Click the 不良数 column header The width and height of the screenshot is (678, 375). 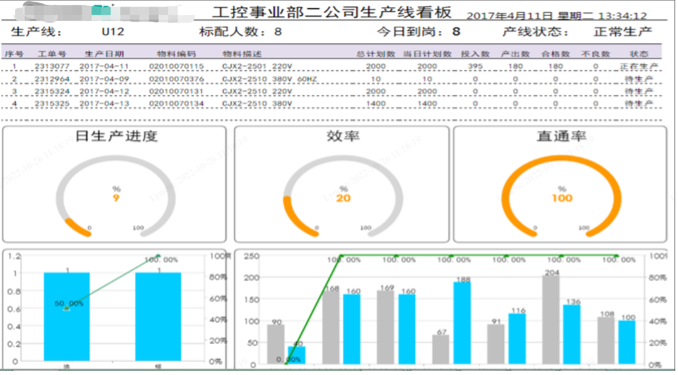(595, 54)
